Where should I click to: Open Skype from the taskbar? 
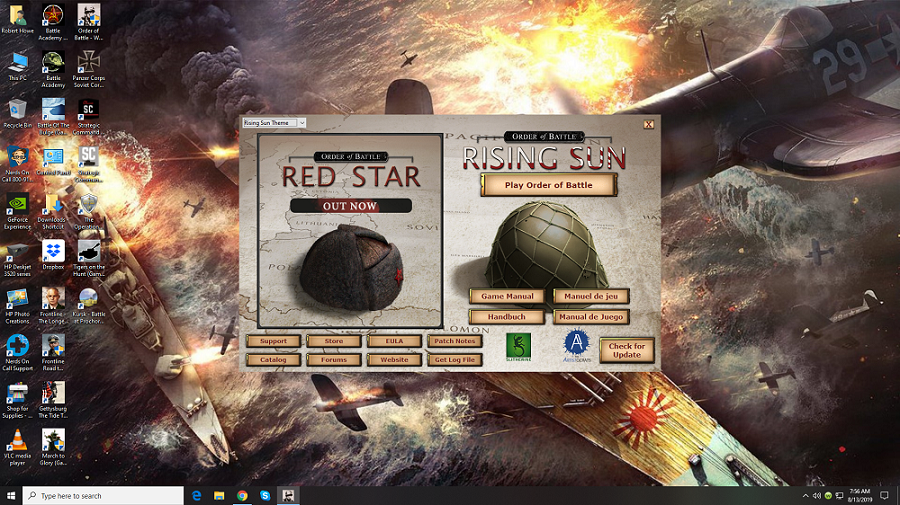point(265,495)
